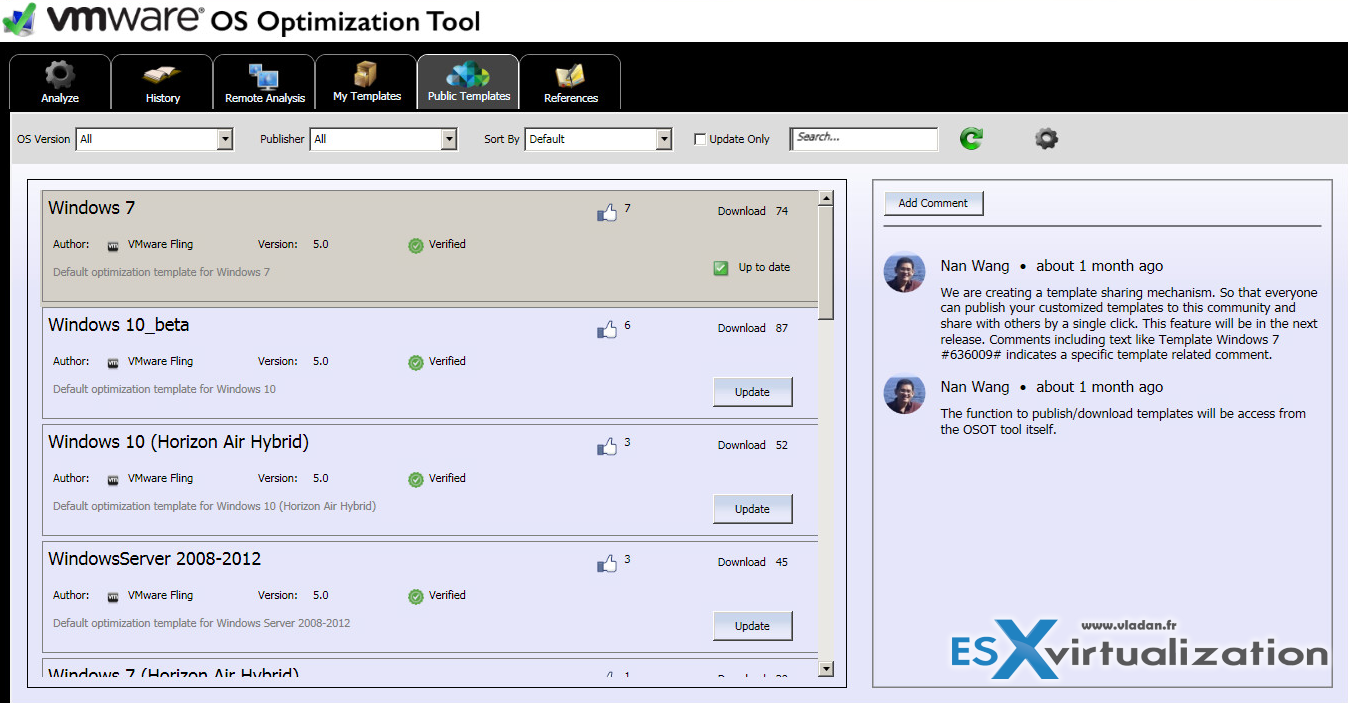Click the History book icon

(x=162, y=75)
